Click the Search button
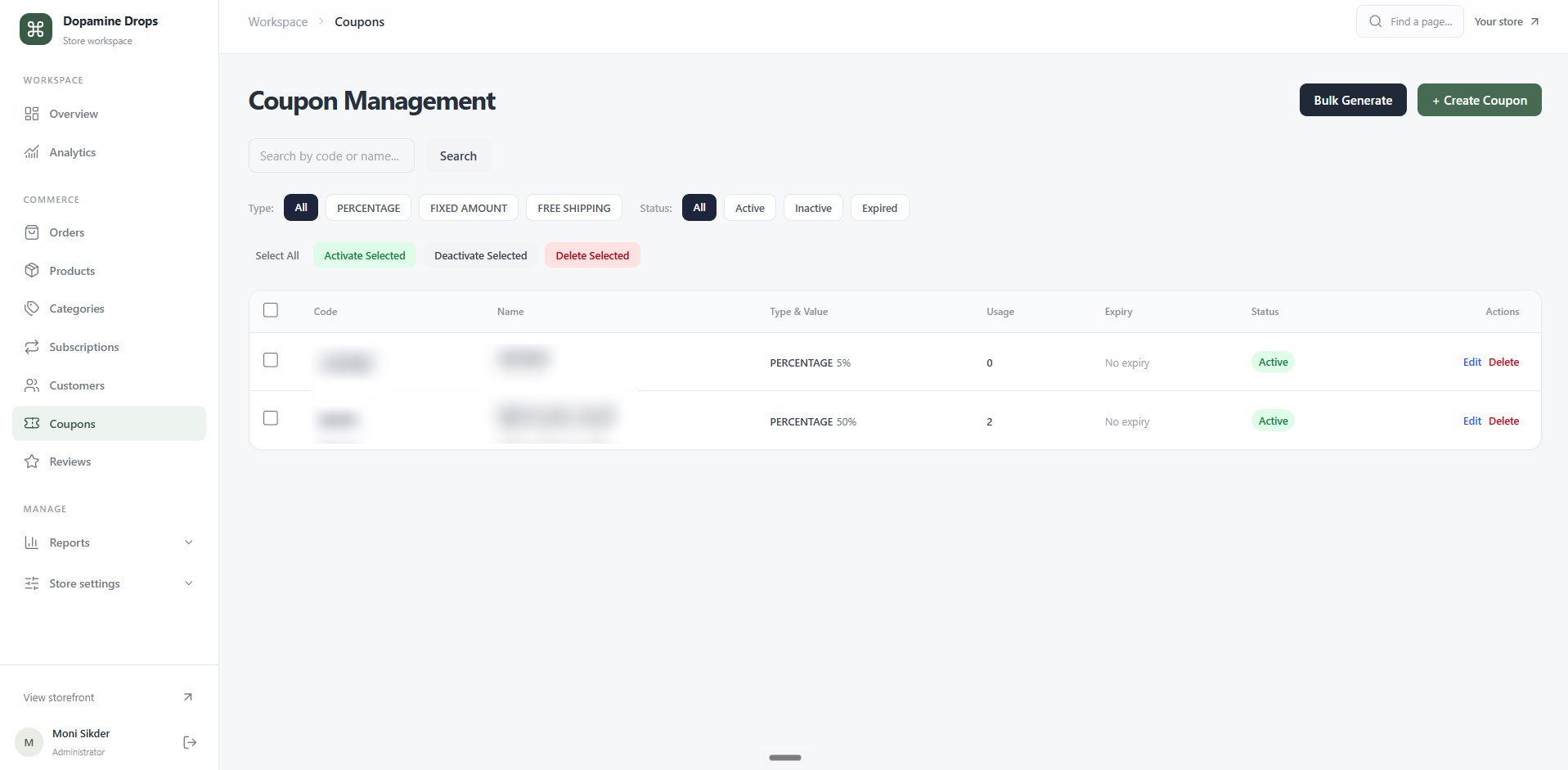 pos(458,155)
